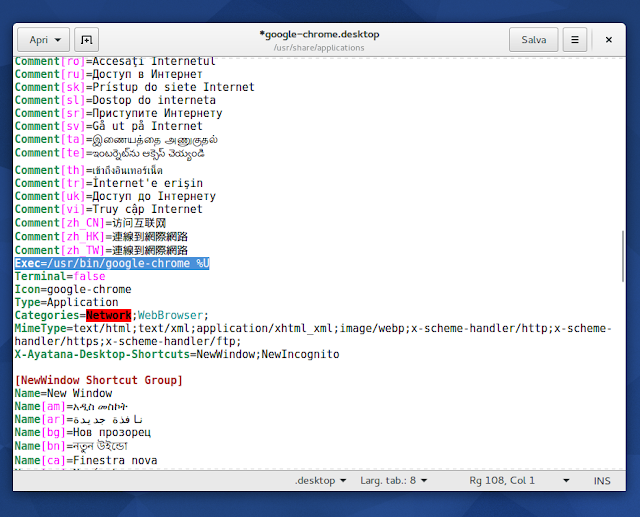Close the gedit window
Viewport: 640px width, 517px height.
(x=609, y=40)
